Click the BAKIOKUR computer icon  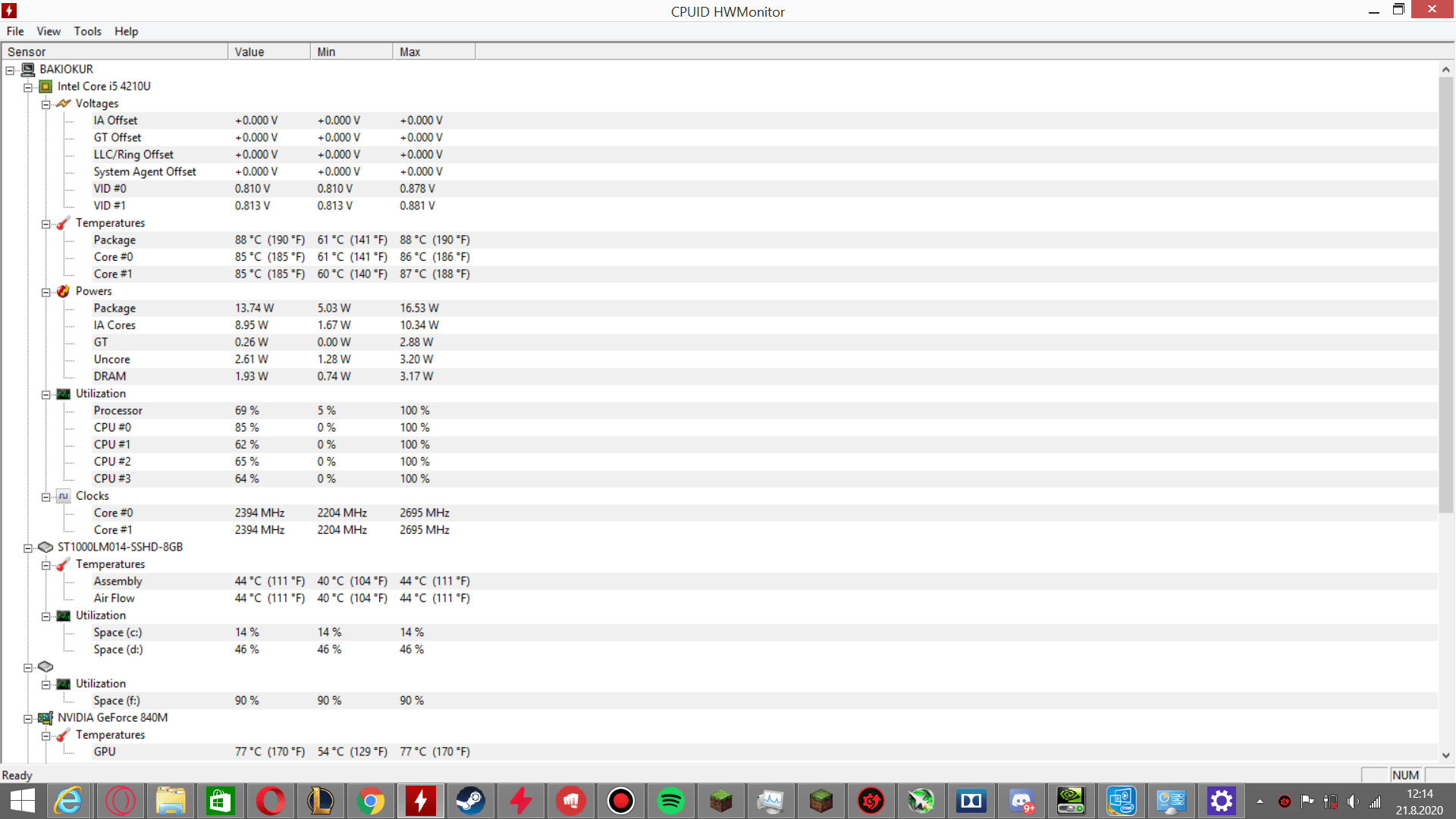tap(28, 69)
